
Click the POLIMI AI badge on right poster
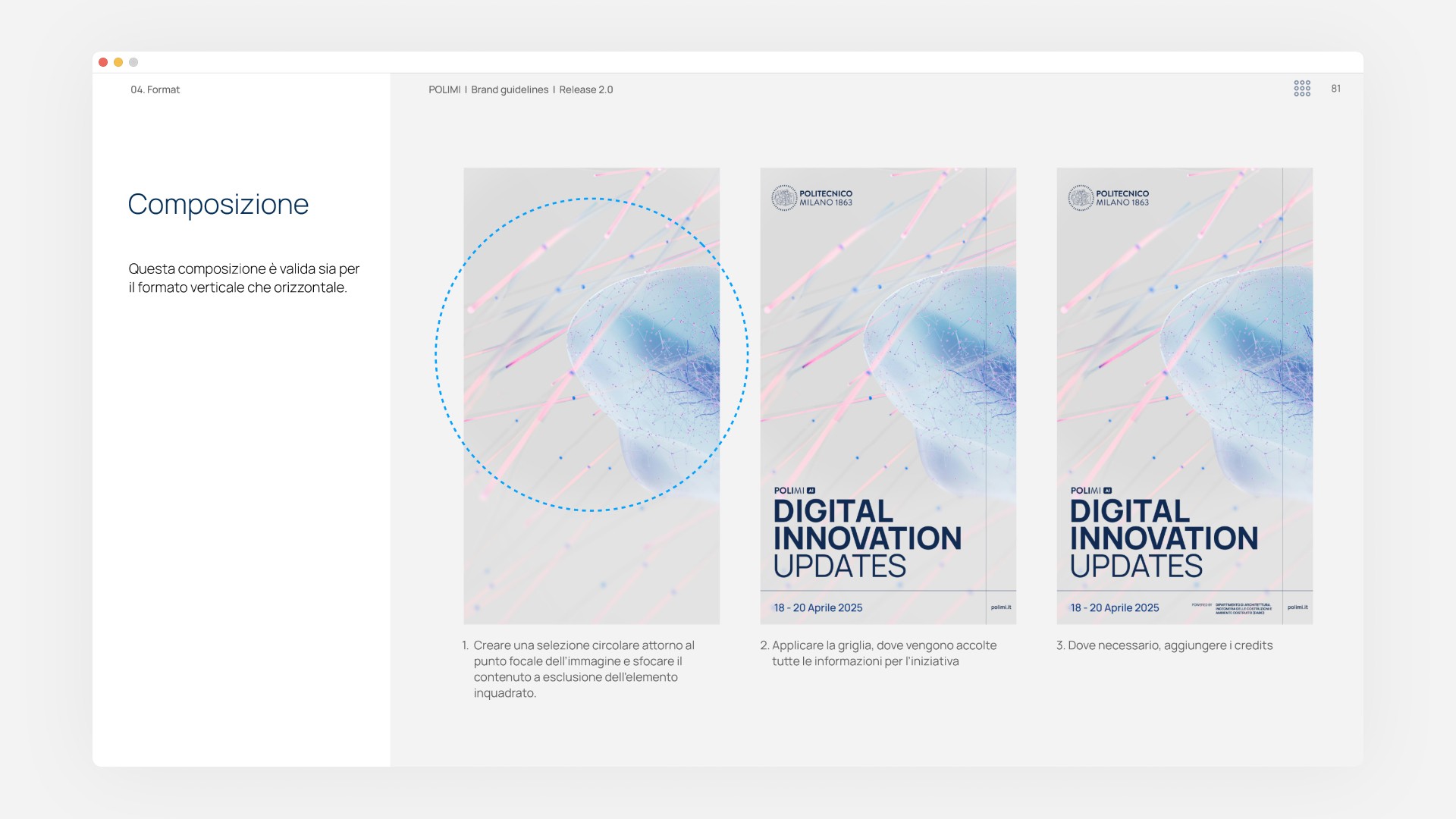click(x=1090, y=491)
